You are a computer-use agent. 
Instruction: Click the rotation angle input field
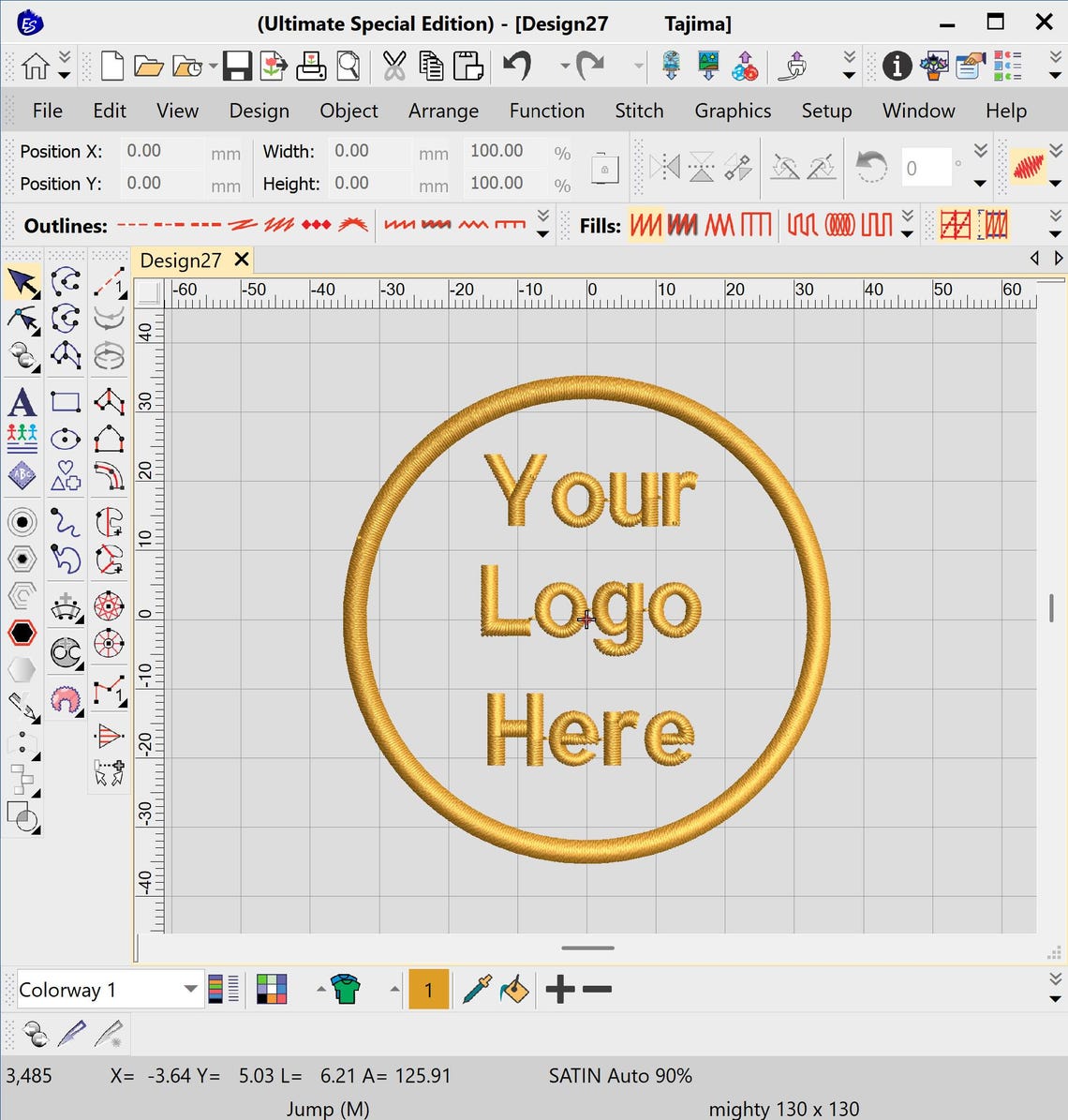point(926,168)
